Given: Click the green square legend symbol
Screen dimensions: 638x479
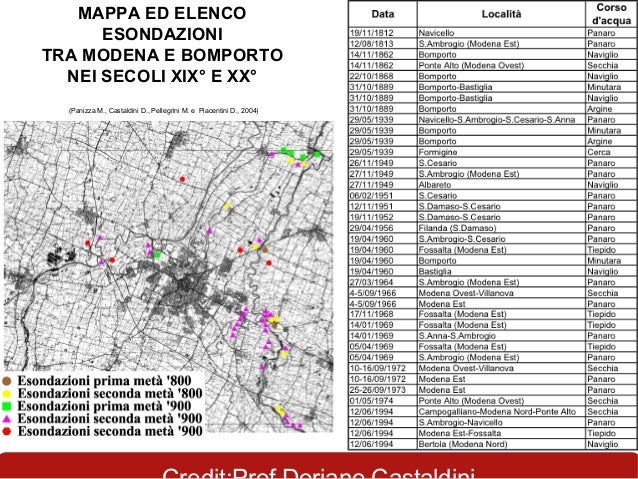Looking at the screenshot, I should (x=7, y=406).
